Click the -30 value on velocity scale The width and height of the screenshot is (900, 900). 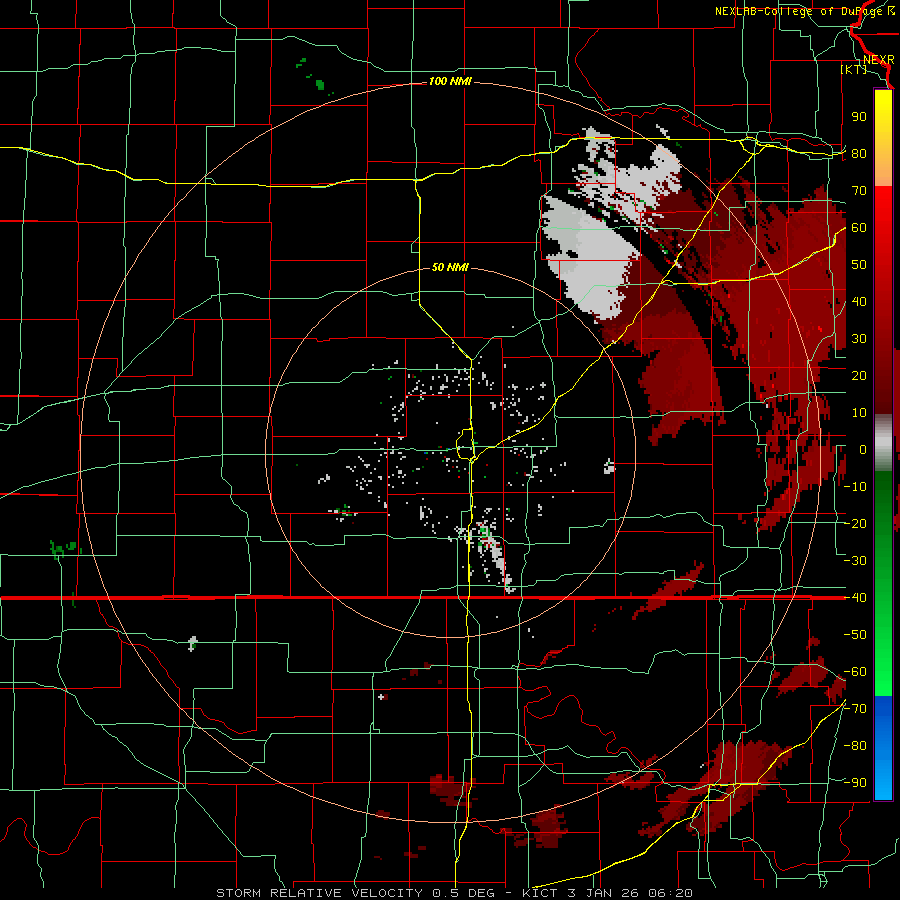pyautogui.click(x=855, y=561)
